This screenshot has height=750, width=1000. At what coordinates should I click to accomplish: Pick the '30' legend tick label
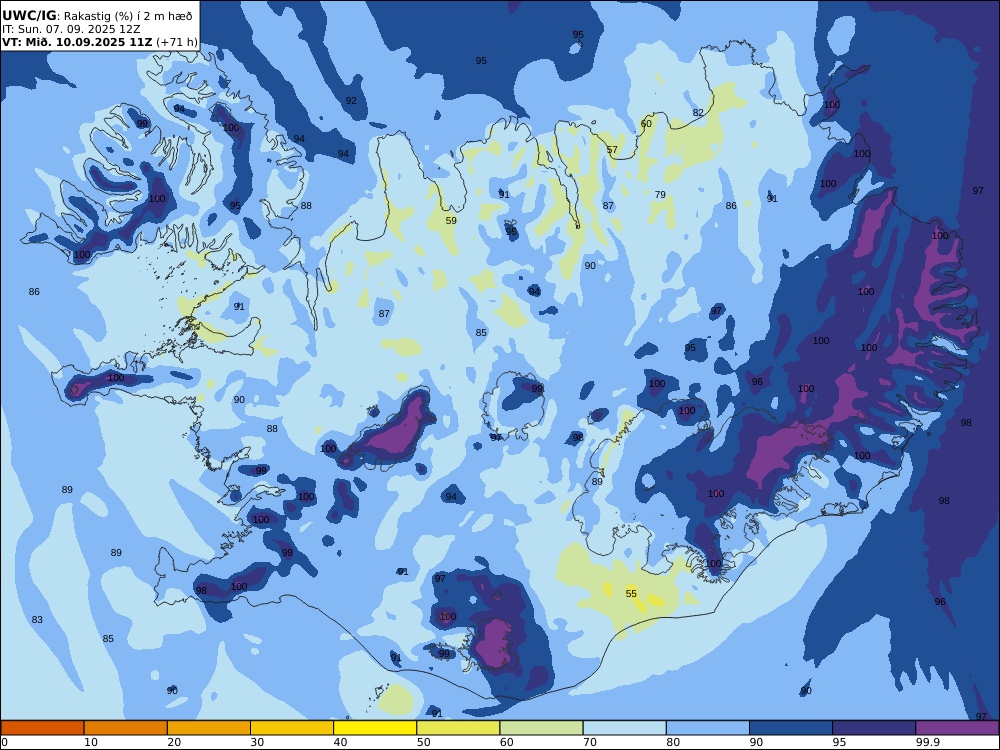(257, 742)
